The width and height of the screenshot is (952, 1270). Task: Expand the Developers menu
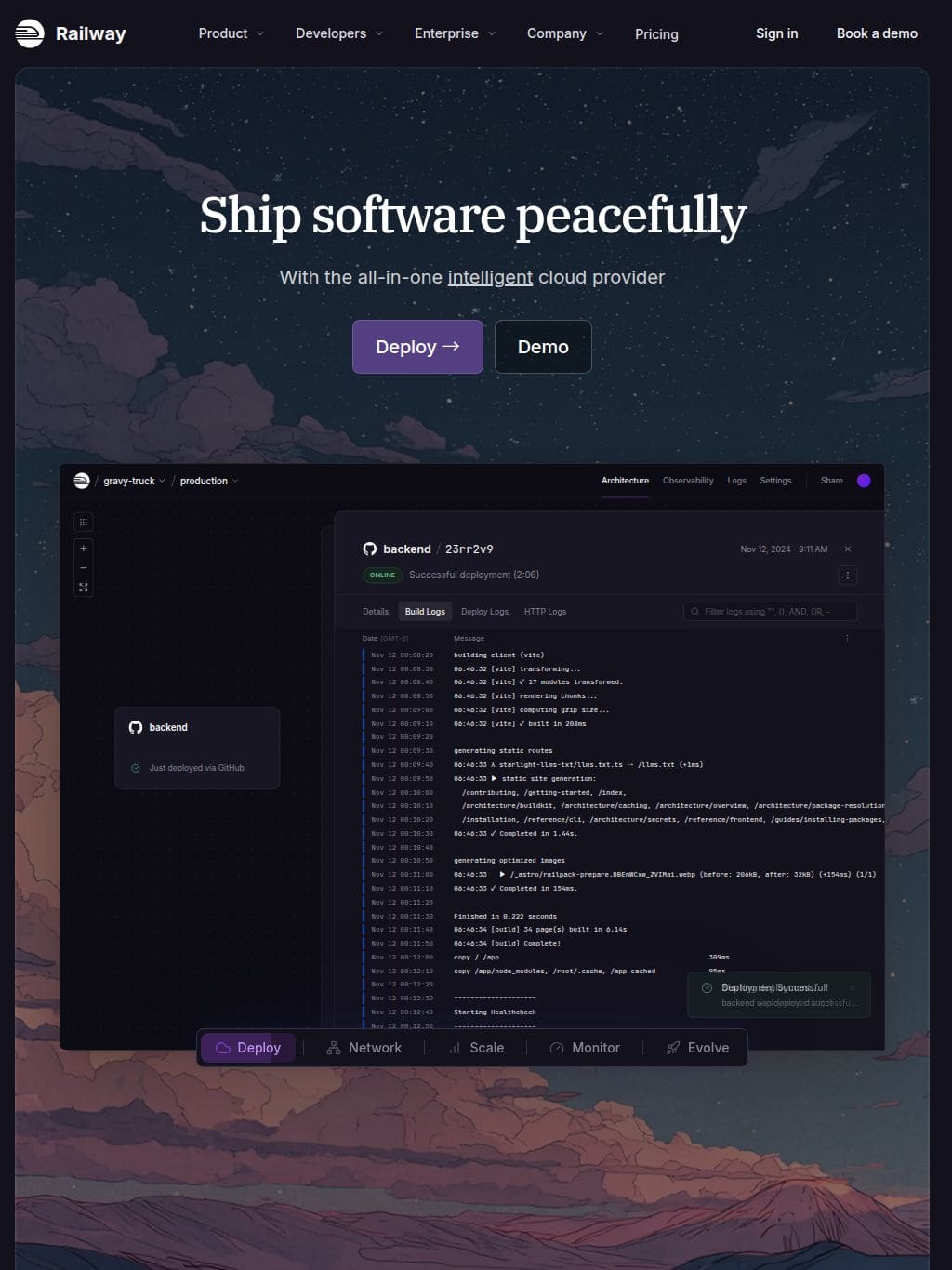(339, 33)
